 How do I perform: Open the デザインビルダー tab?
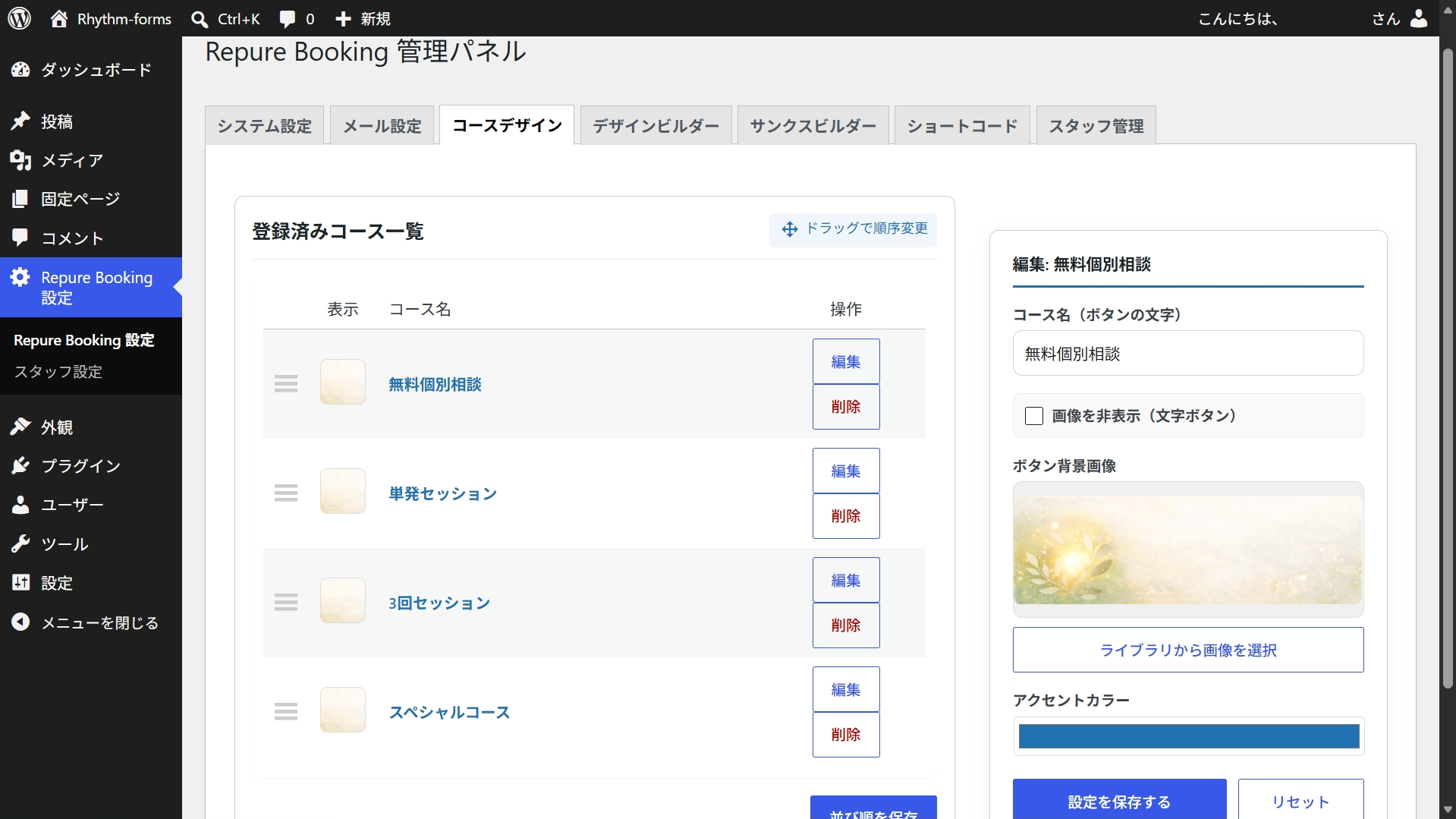click(656, 125)
